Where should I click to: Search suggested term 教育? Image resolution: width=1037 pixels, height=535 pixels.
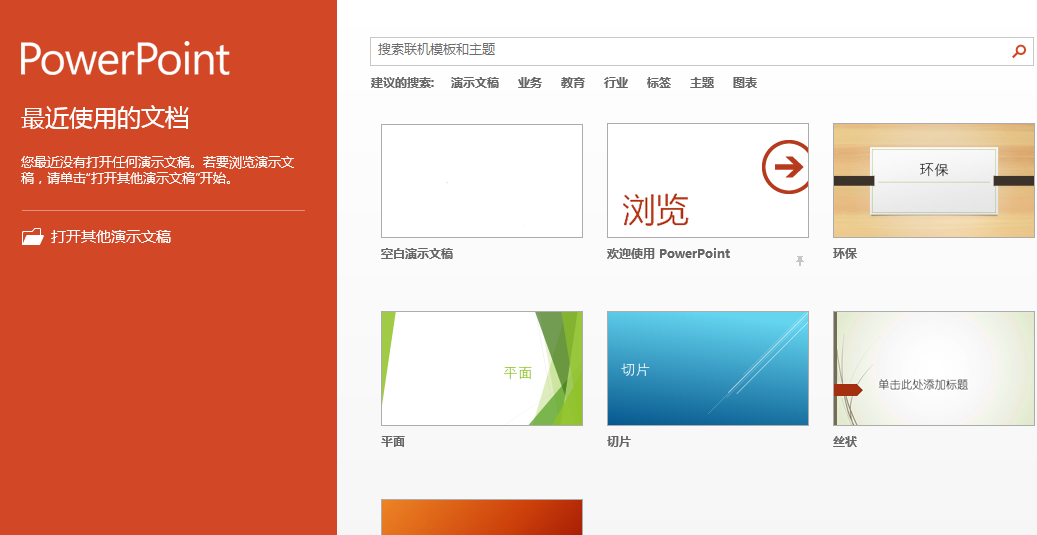point(573,83)
